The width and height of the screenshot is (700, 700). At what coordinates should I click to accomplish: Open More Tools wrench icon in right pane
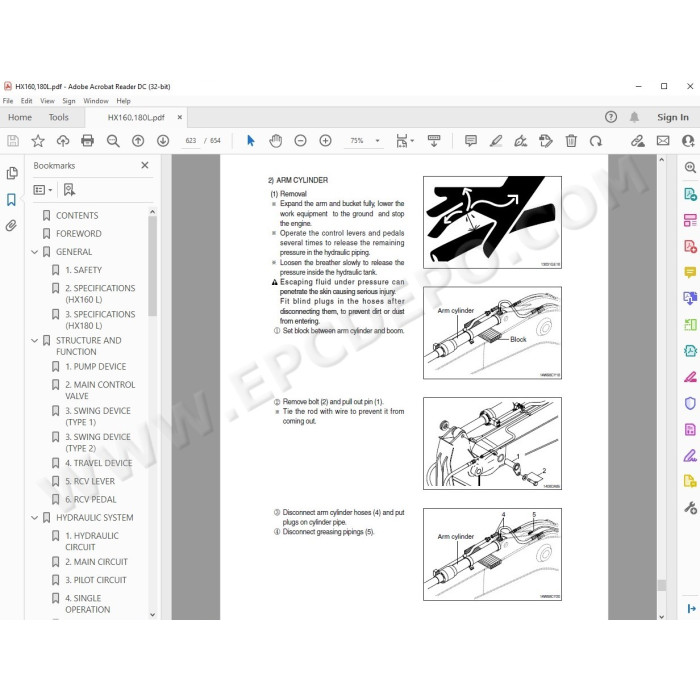point(690,508)
